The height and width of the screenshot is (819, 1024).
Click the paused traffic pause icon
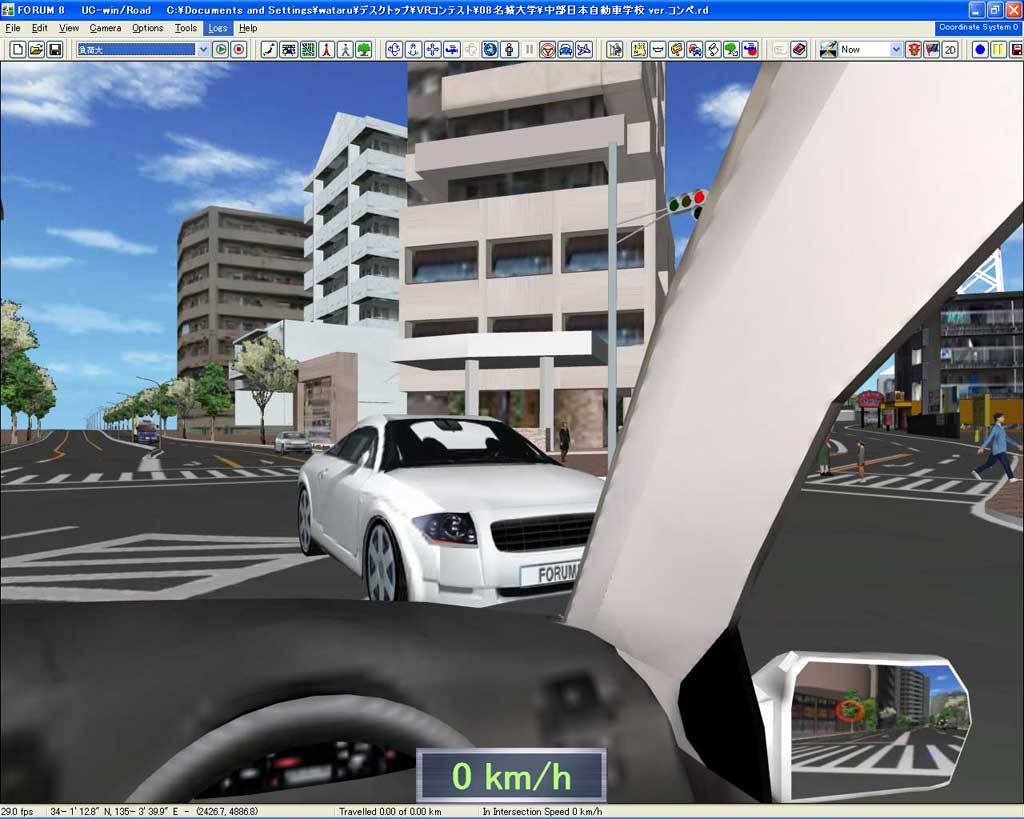pyautogui.click(x=529, y=50)
